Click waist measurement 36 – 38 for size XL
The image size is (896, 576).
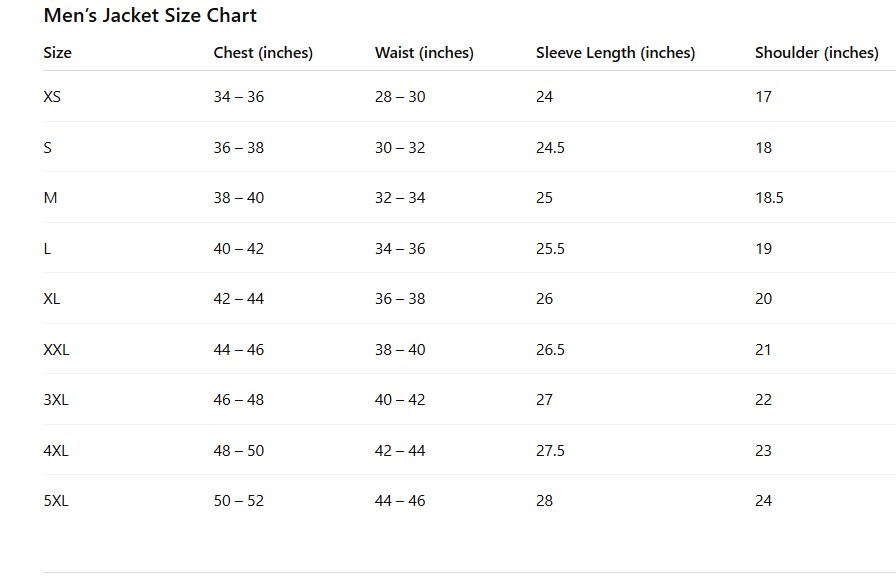400,299
